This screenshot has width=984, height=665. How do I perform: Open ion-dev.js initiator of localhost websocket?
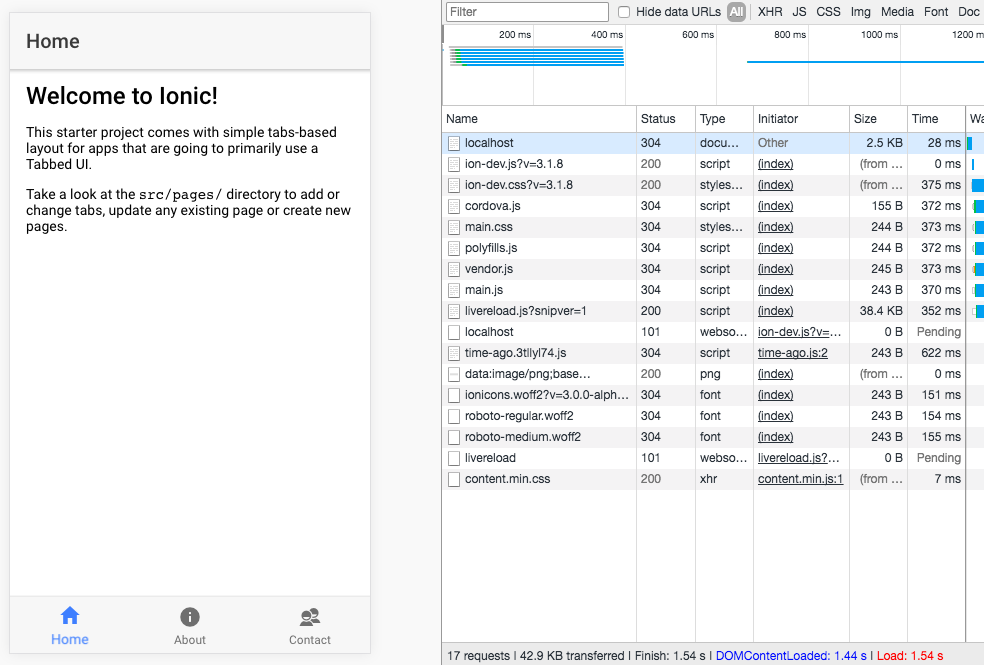click(x=799, y=332)
